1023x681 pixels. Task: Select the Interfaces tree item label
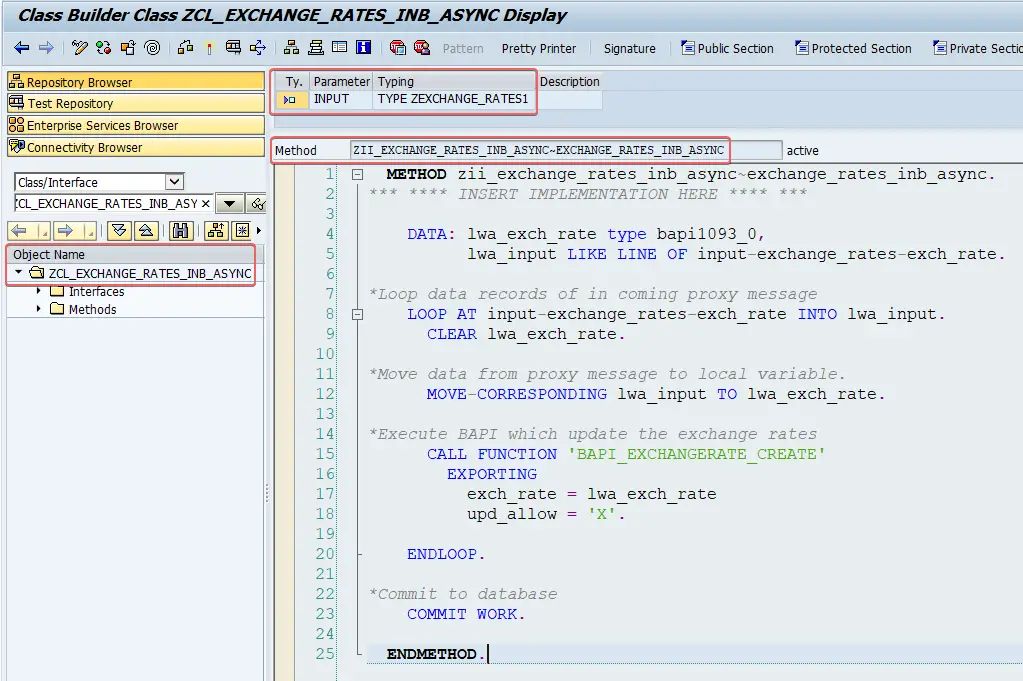[x=97, y=292]
